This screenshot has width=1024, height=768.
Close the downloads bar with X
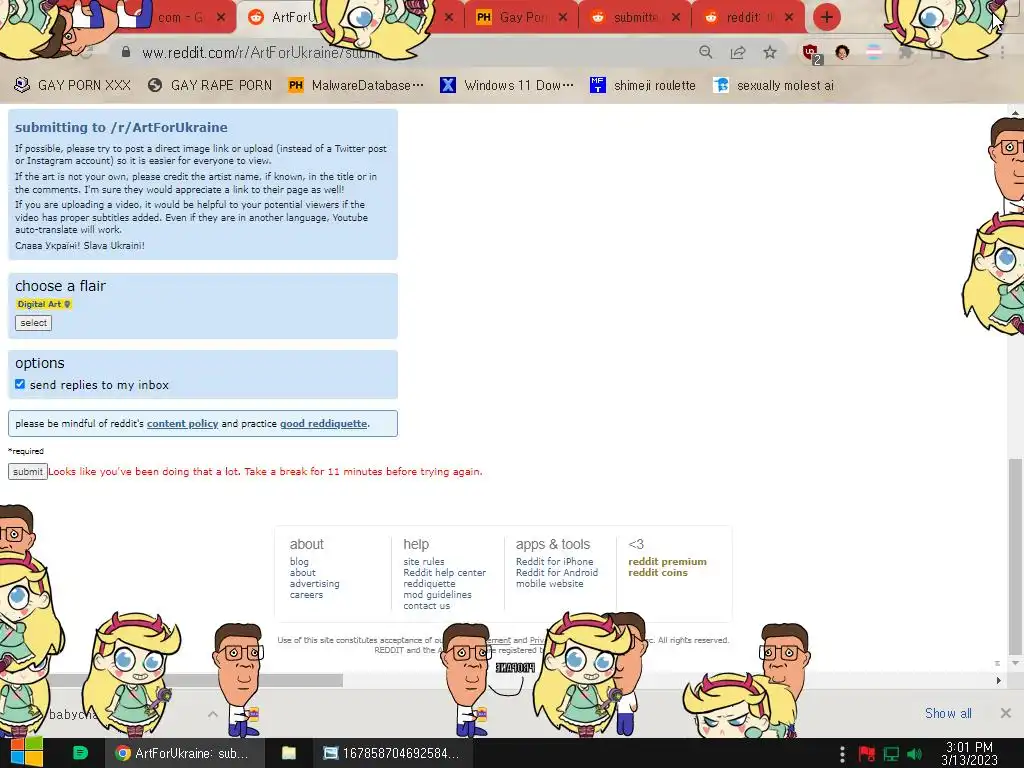click(1006, 713)
